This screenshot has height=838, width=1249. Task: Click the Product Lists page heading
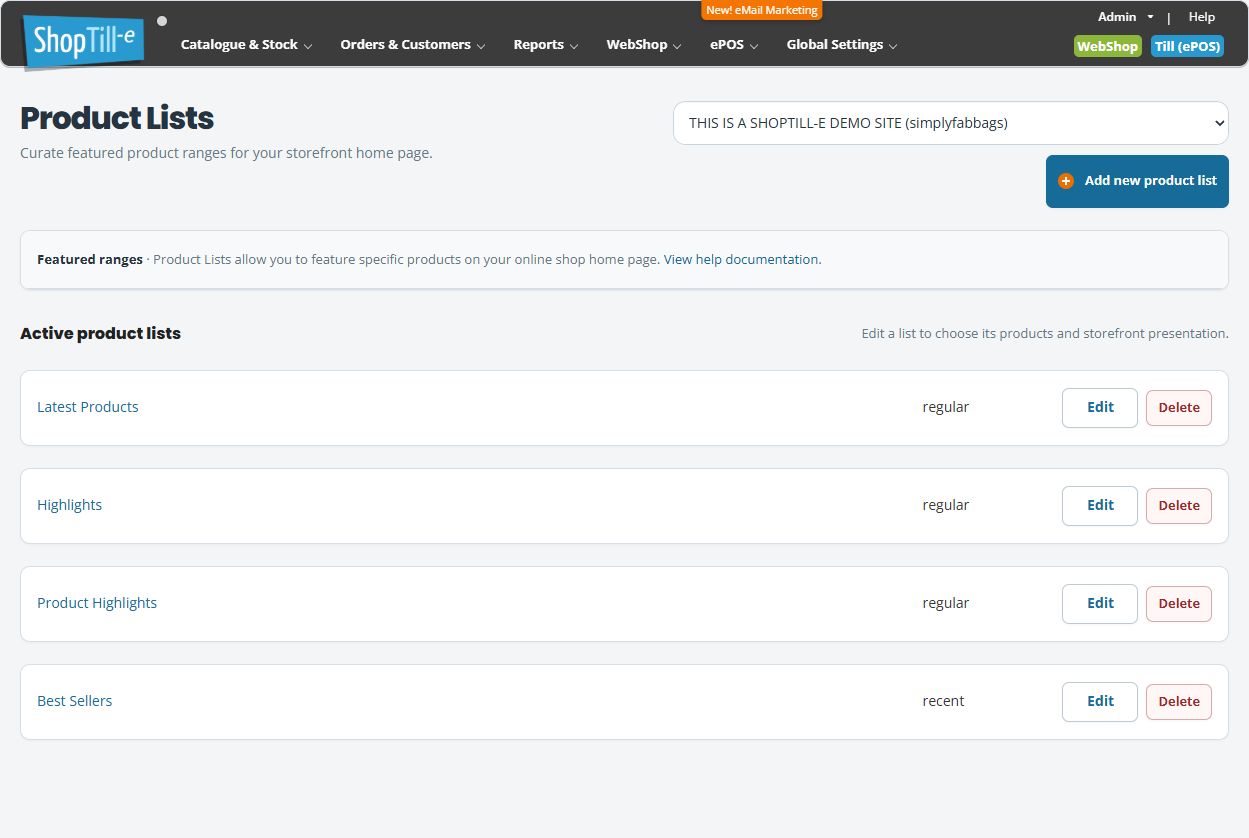[x=117, y=118]
